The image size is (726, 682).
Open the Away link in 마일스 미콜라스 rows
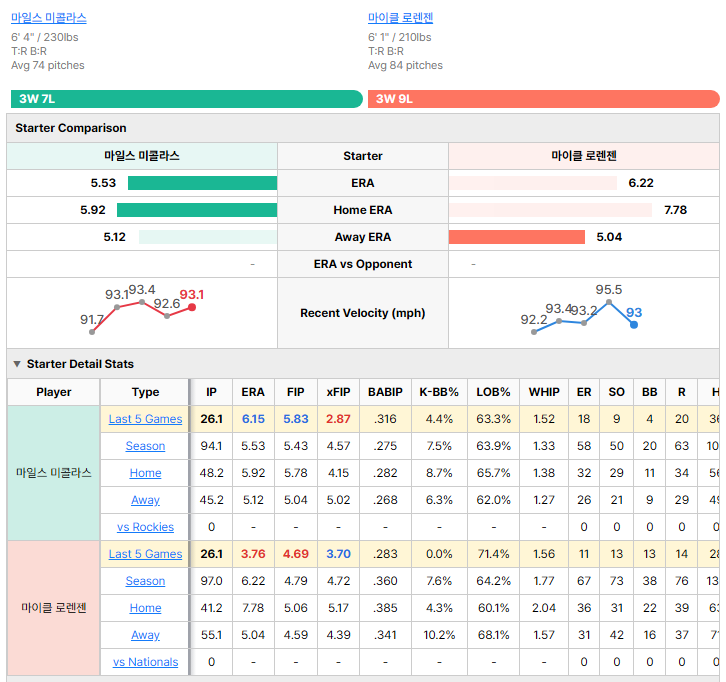point(145,500)
